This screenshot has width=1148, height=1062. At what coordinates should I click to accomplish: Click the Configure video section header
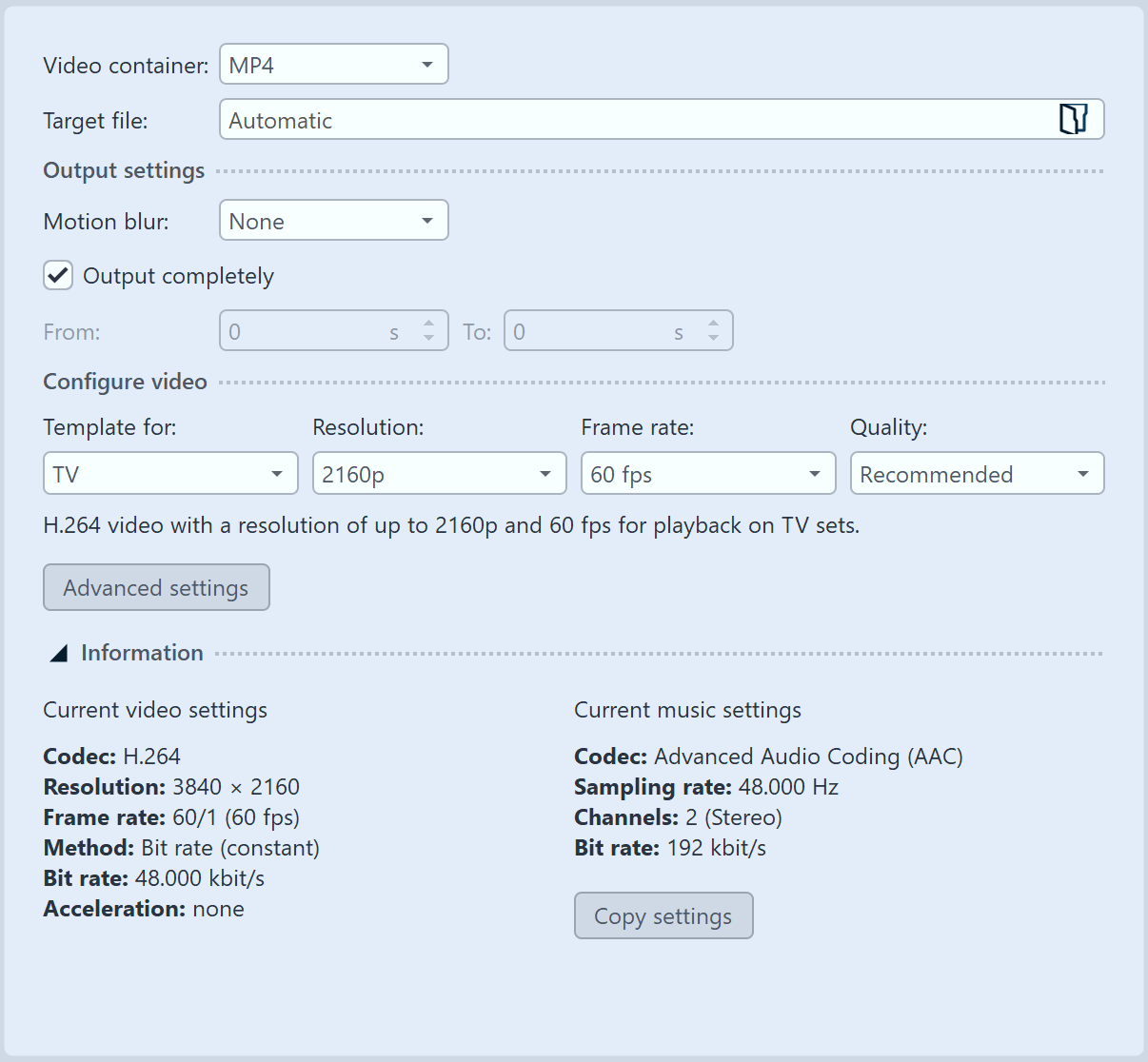pos(124,382)
